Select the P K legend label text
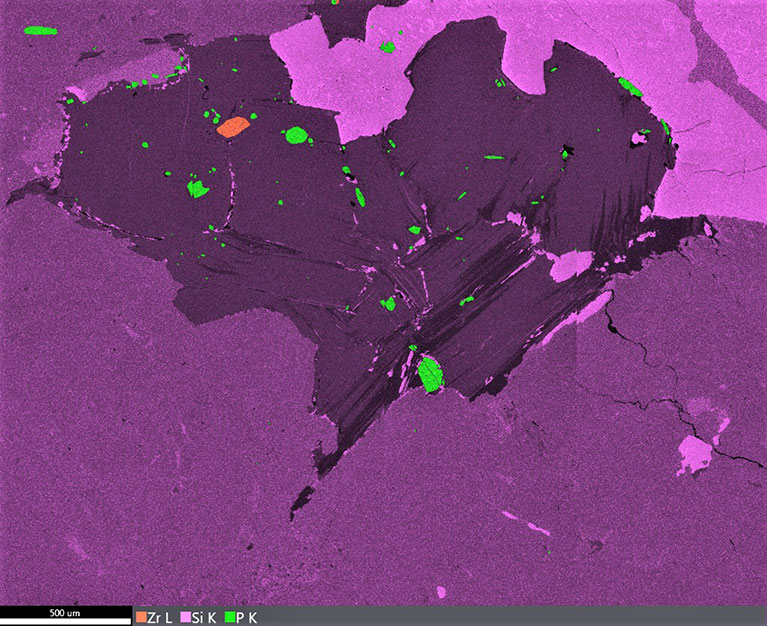The height and width of the screenshot is (626, 767). coord(247,618)
